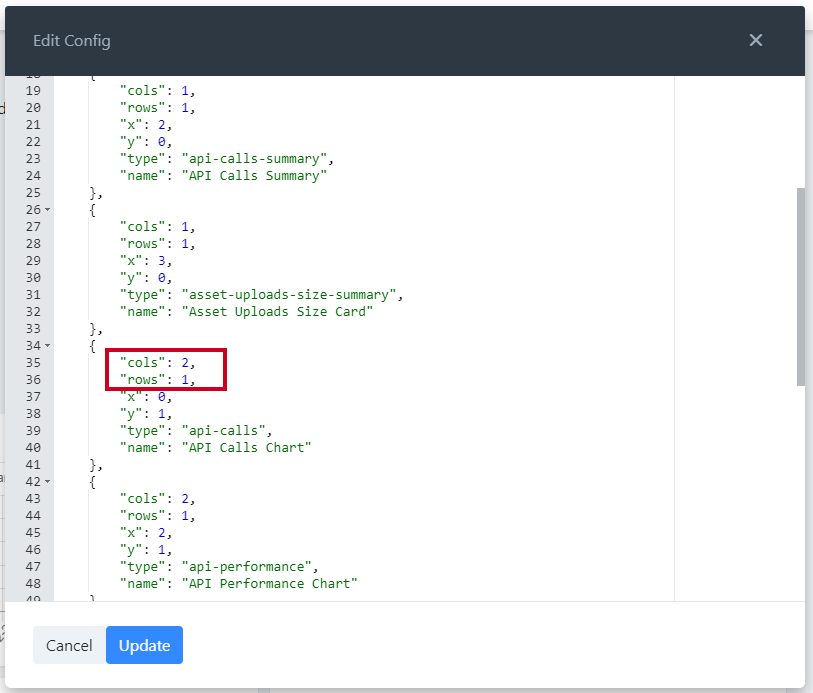Screen dimensions: 813x693
Task: Collapse the block at line 26
Action: pos(48,210)
